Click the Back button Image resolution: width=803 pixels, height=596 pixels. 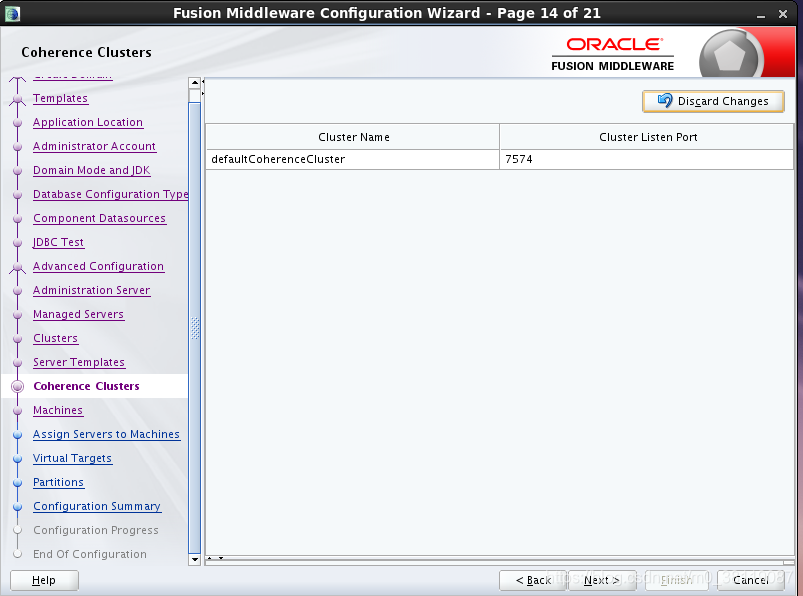click(x=533, y=580)
